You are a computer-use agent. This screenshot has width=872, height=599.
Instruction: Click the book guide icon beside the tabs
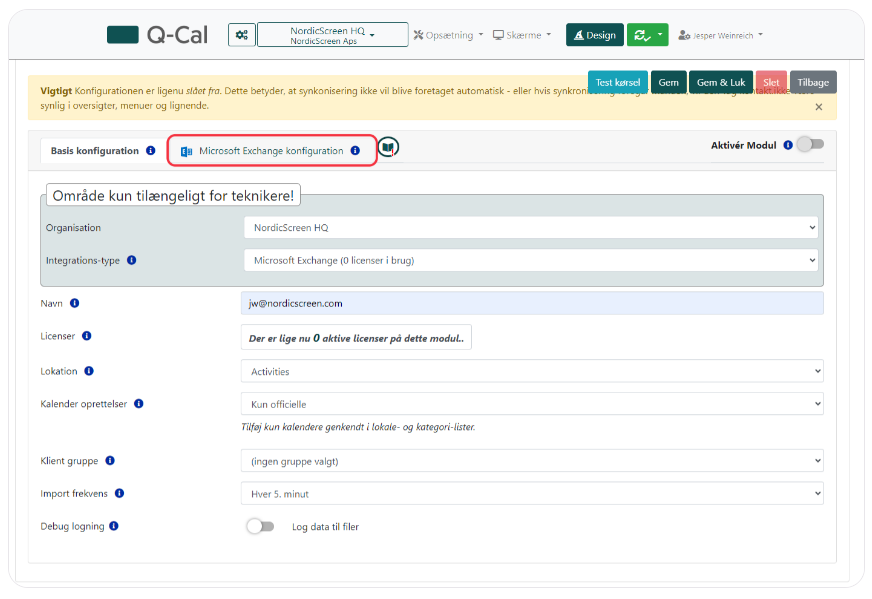point(388,147)
